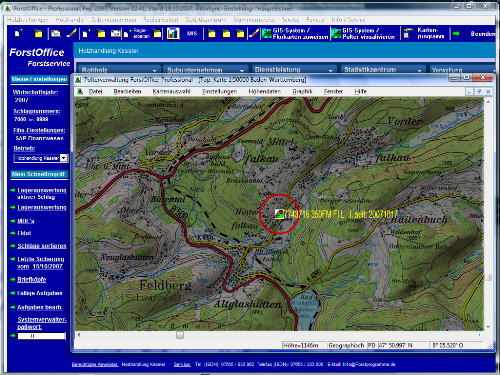
Task: Click the Polter marker icon on the map
Action: pos(279,214)
